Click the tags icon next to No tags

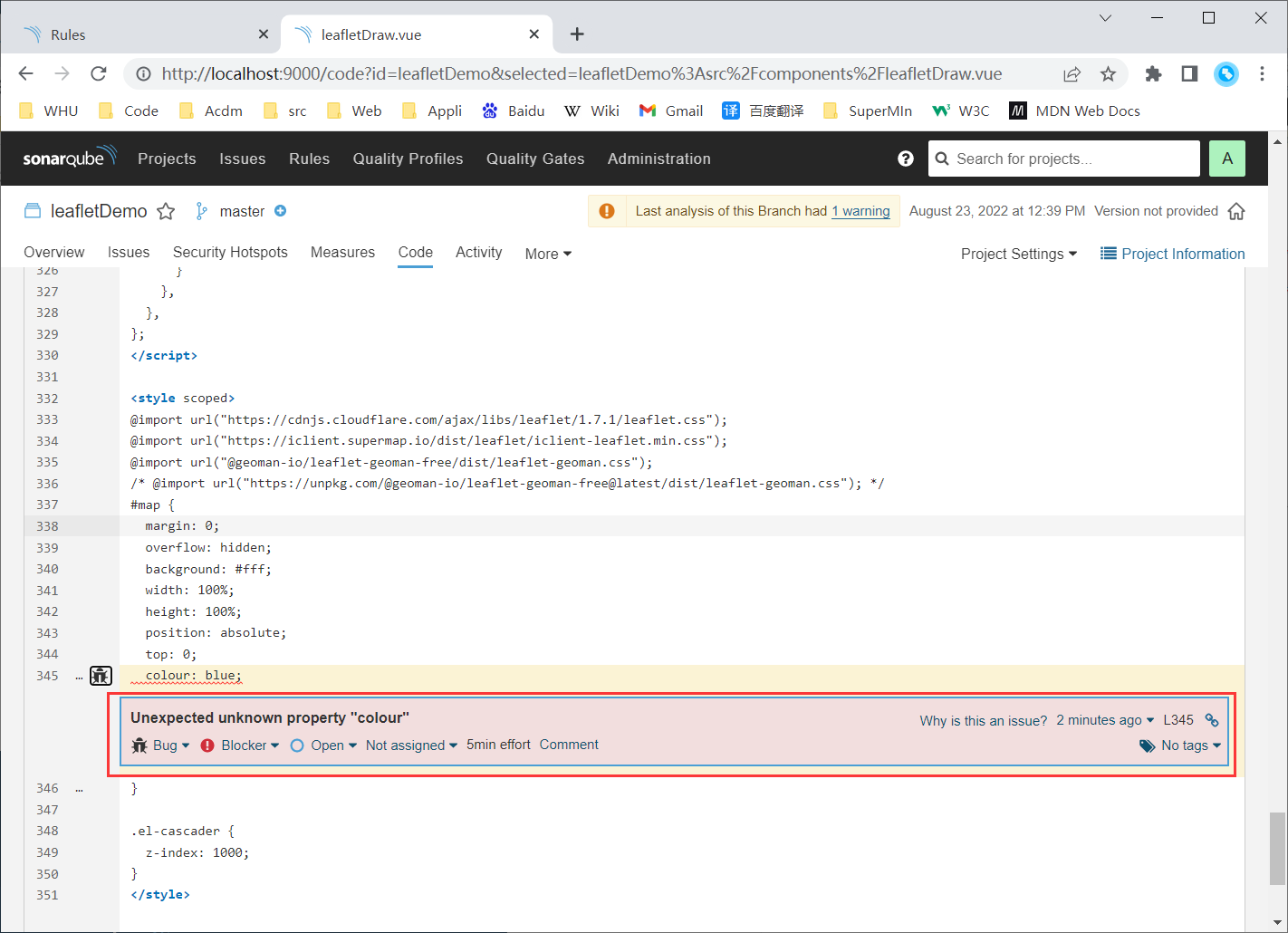[1147, 745]
